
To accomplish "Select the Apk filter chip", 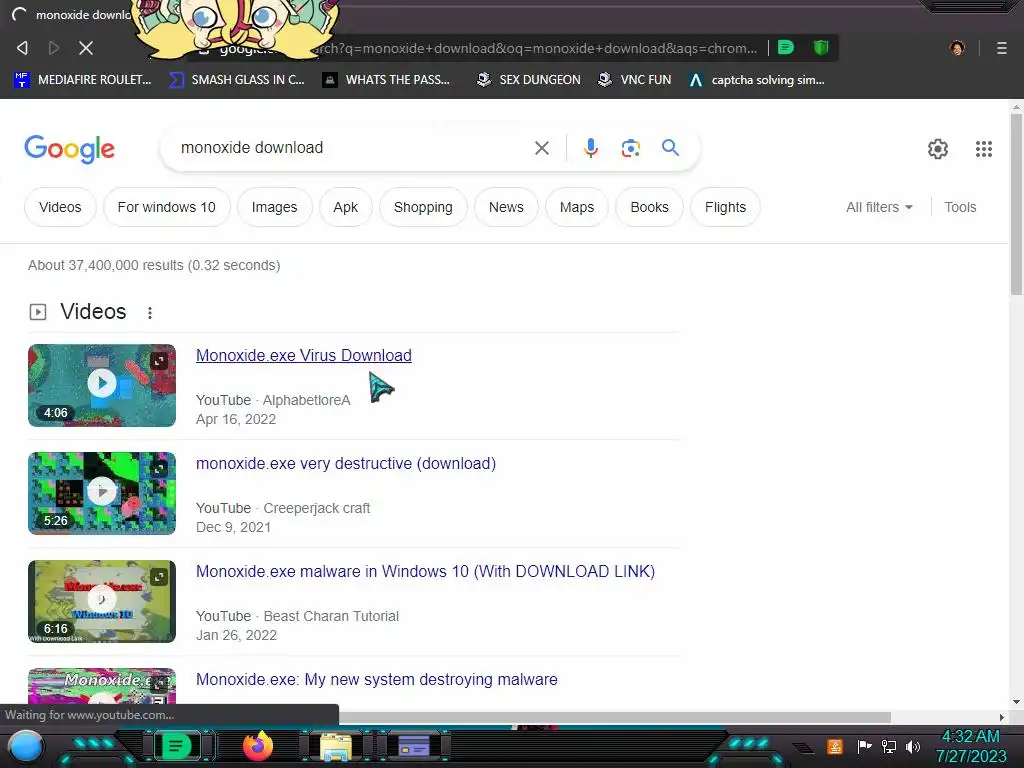I will [345, 207].
